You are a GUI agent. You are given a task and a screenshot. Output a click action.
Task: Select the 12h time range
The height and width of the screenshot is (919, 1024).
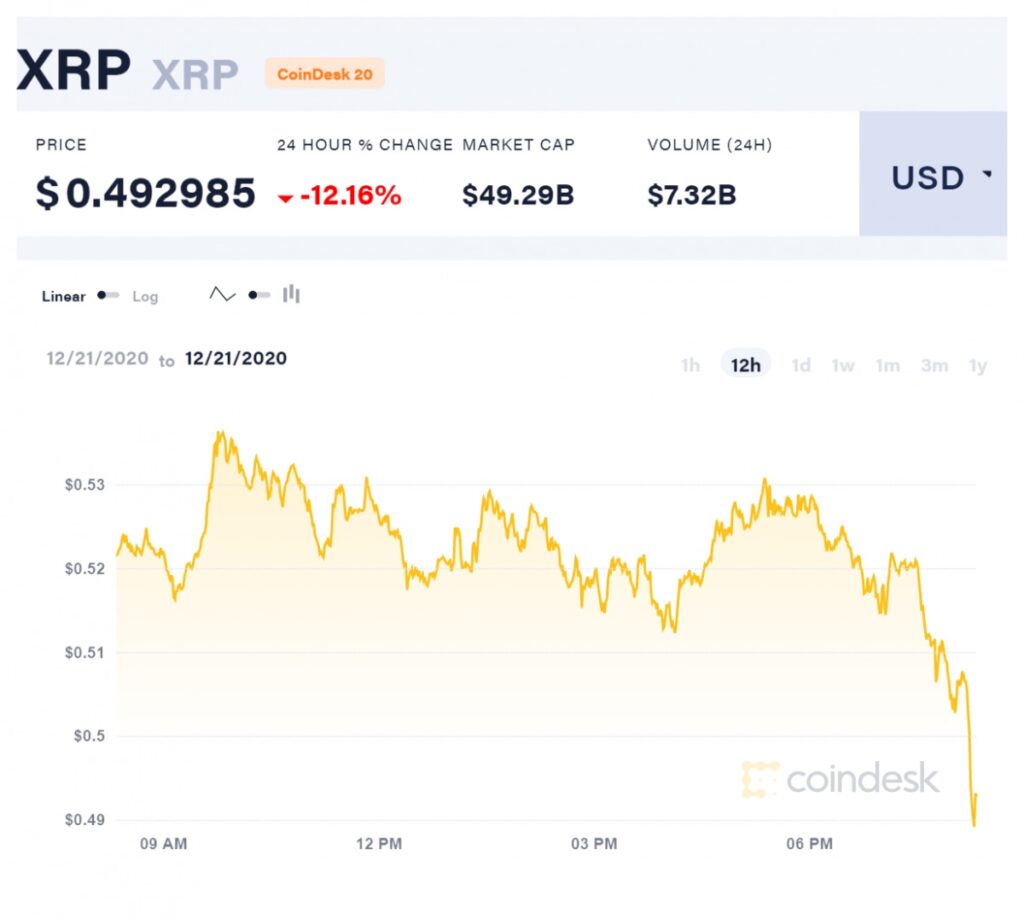point(746,364)
